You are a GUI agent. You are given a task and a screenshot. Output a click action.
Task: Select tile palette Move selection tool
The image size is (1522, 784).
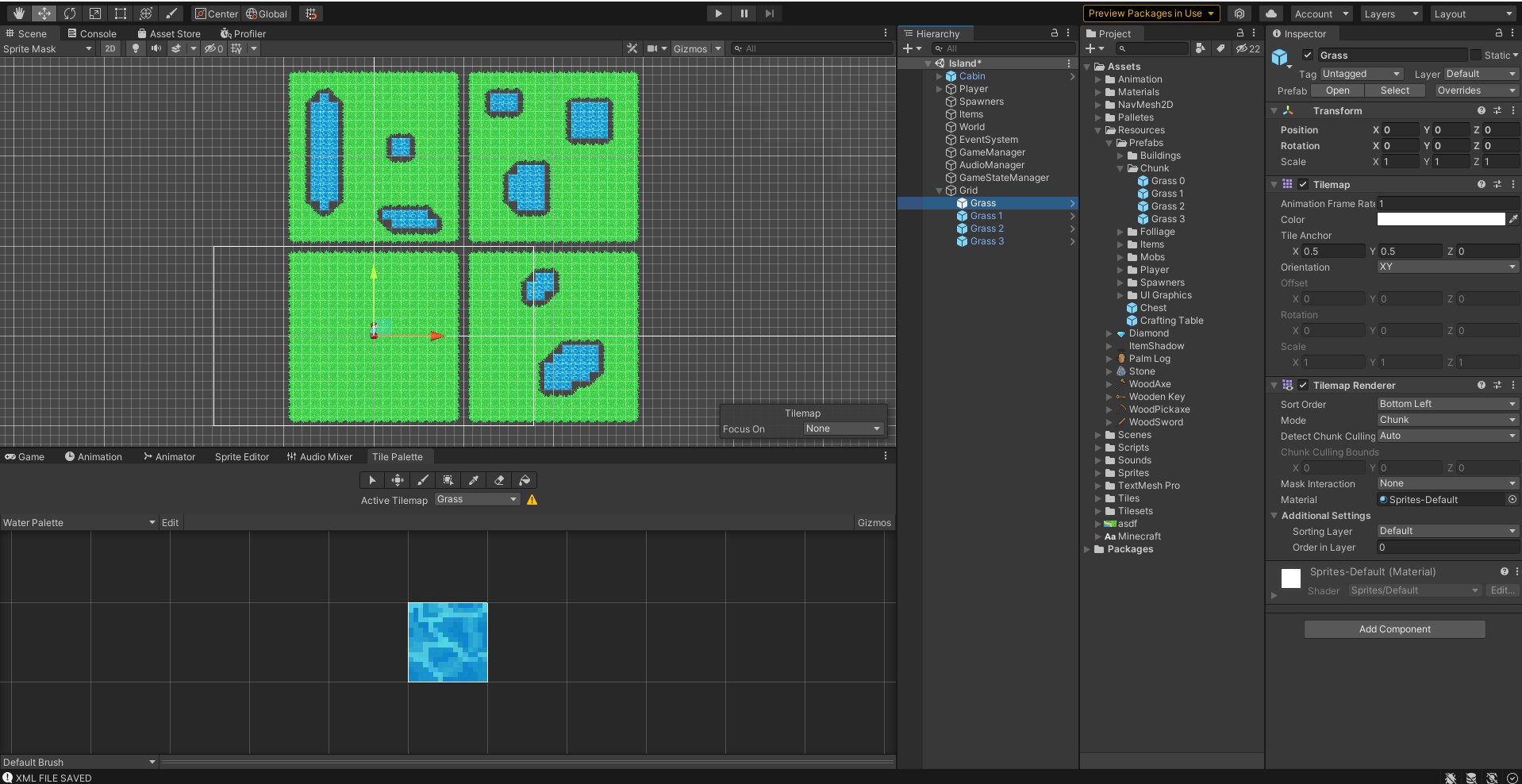coord(398,480)
